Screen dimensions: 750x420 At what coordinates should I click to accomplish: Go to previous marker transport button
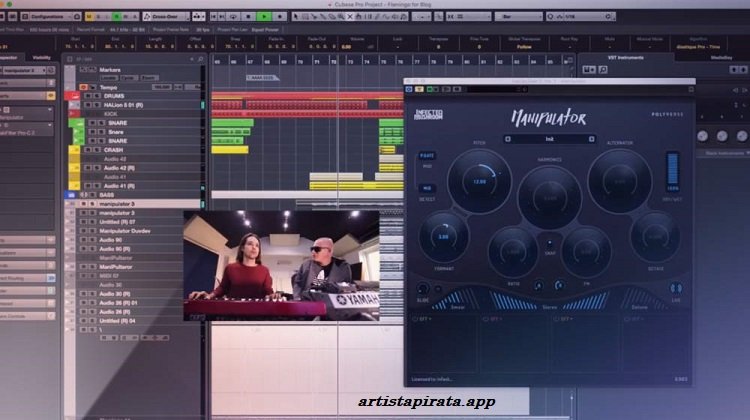coord(213,17)
